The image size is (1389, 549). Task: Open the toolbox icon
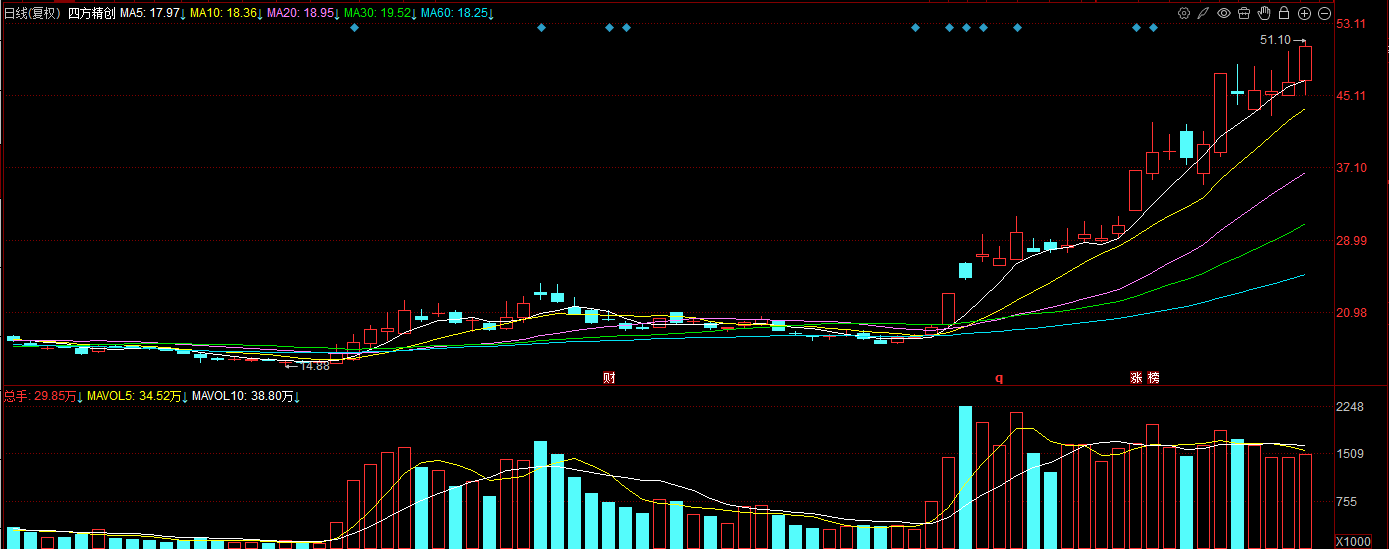click(x=1243, y=13)
